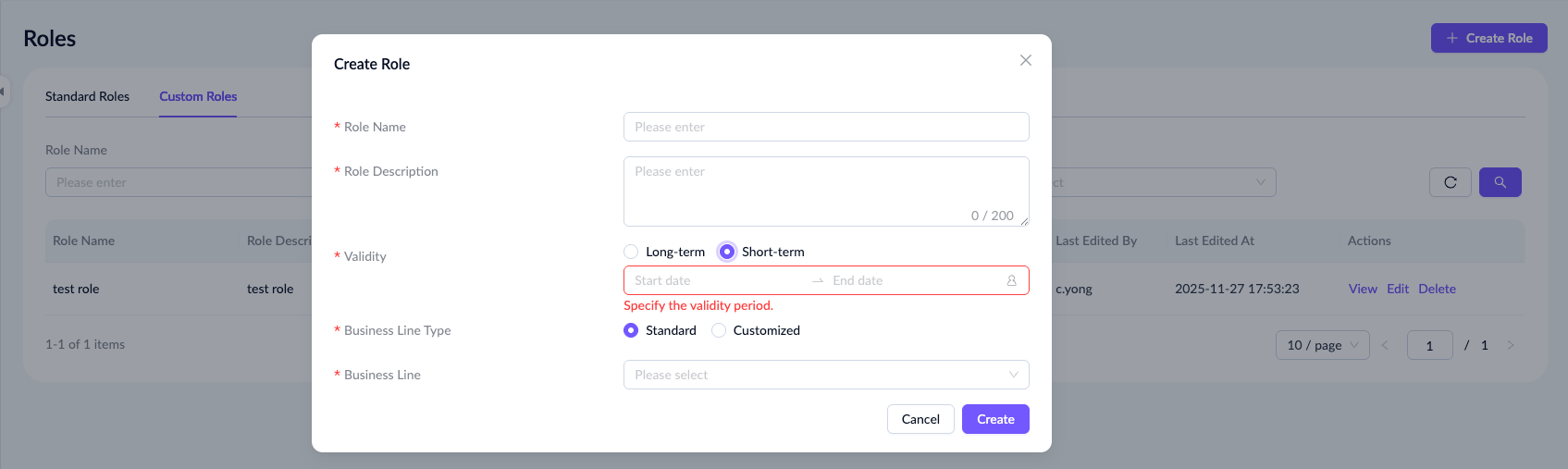Collapse the sidebar using the left-edge arrow

(3, 92)
